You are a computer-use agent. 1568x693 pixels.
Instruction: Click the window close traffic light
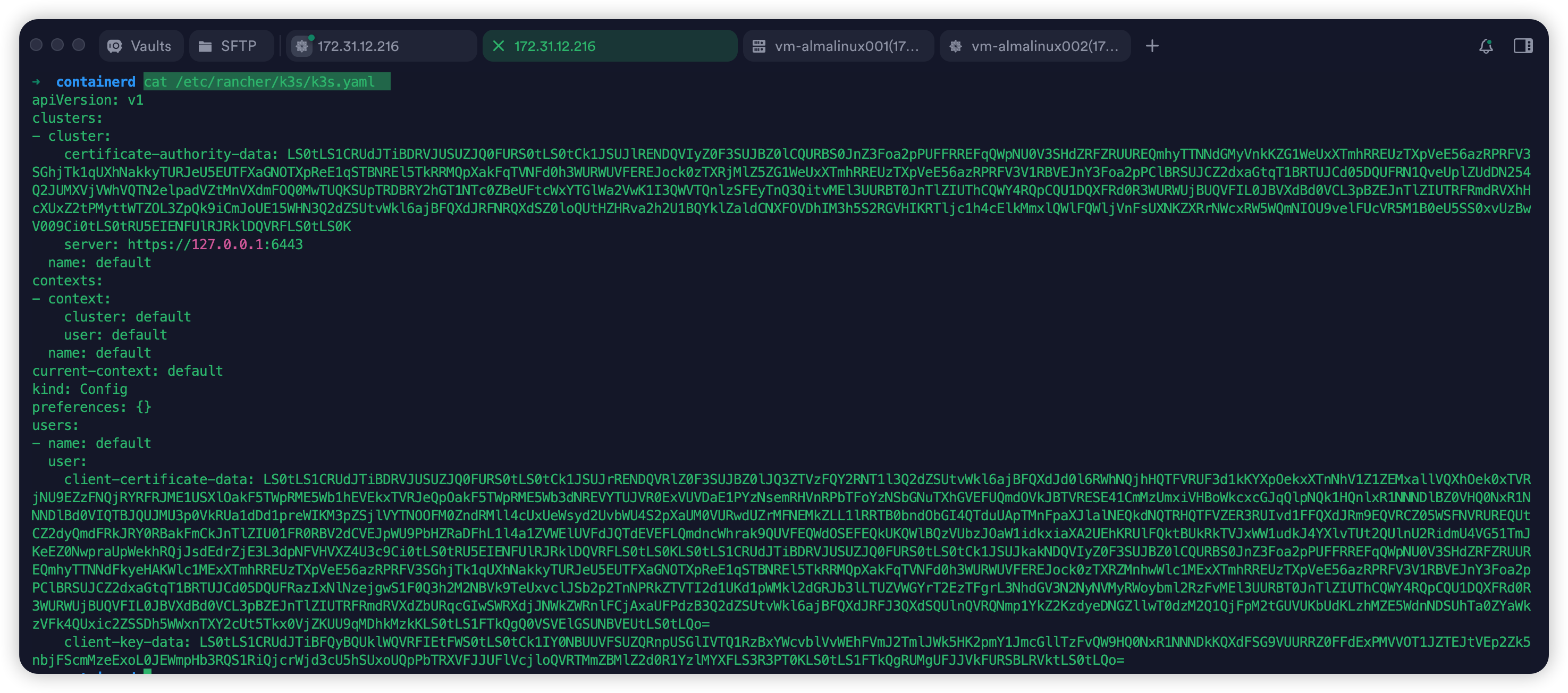(x=36, y=45)
